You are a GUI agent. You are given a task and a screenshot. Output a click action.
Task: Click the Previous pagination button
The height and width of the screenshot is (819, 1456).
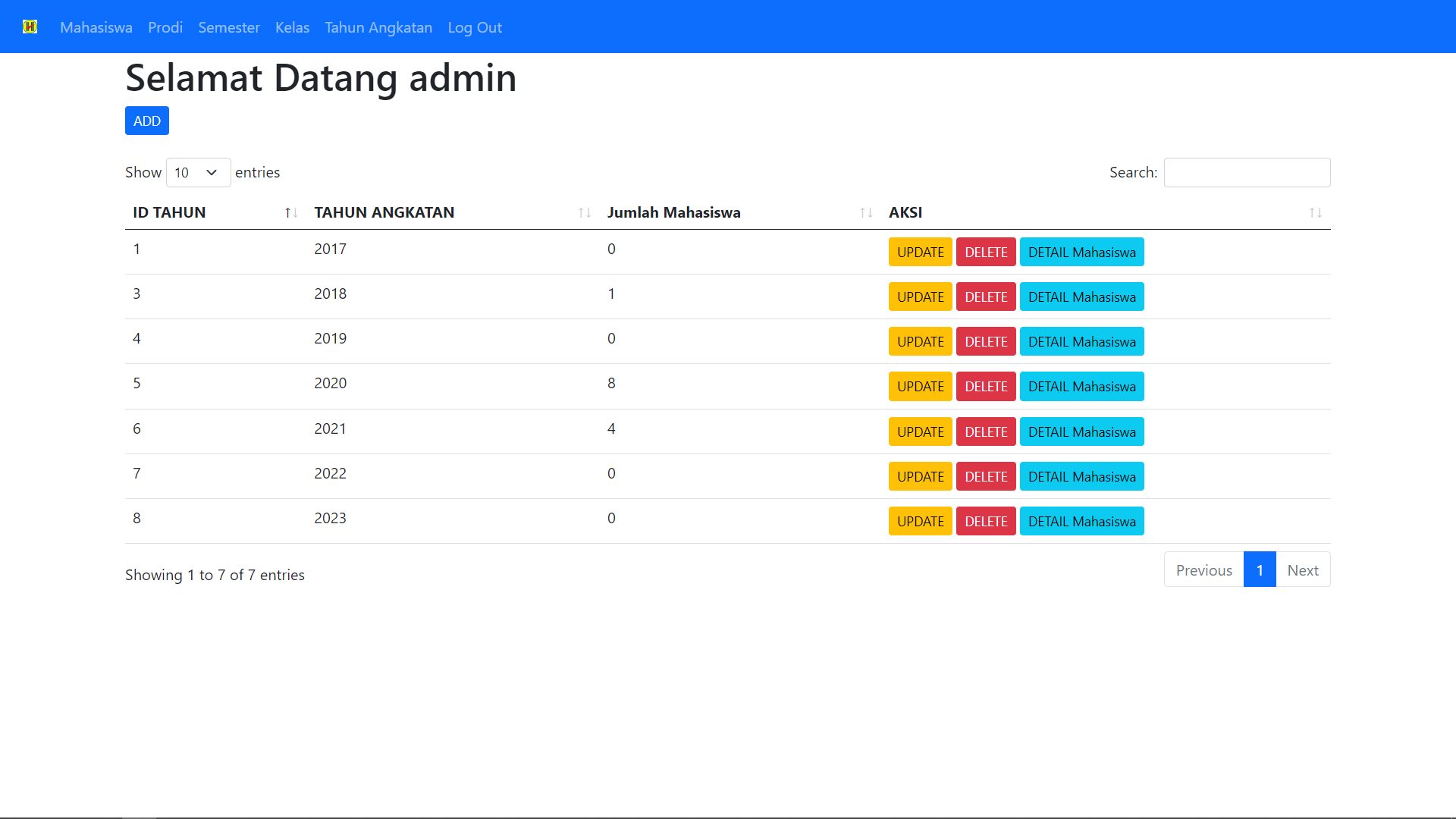pos(1203,570)
